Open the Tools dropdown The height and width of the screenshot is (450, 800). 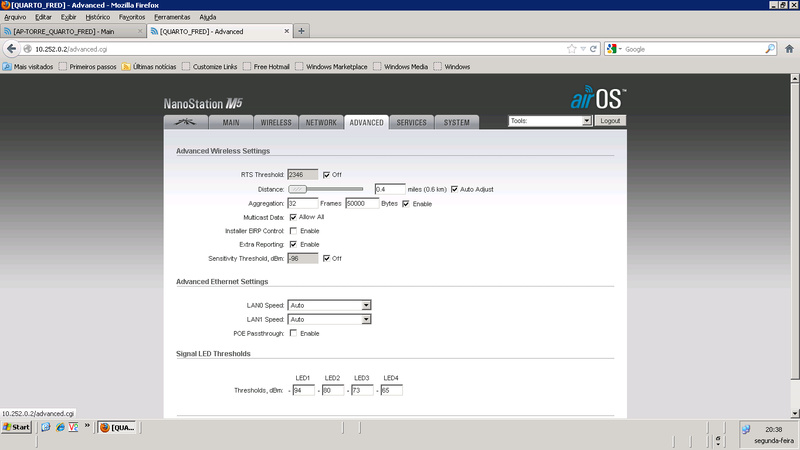pos(550,121)
